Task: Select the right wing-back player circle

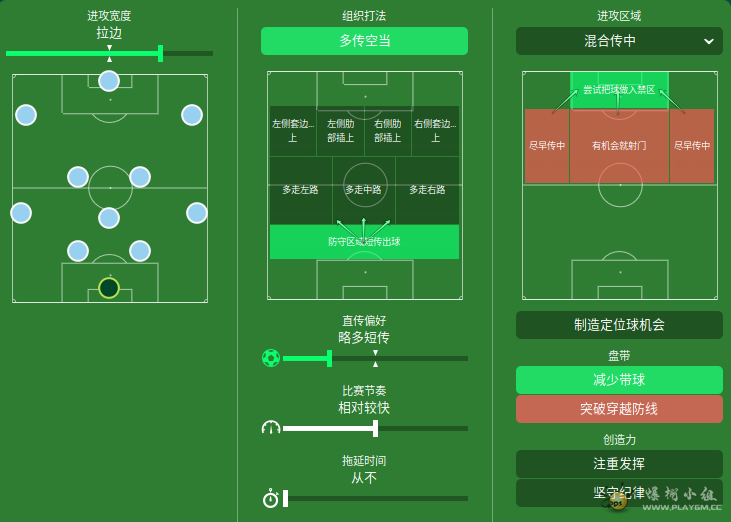Action: [197, 213]
